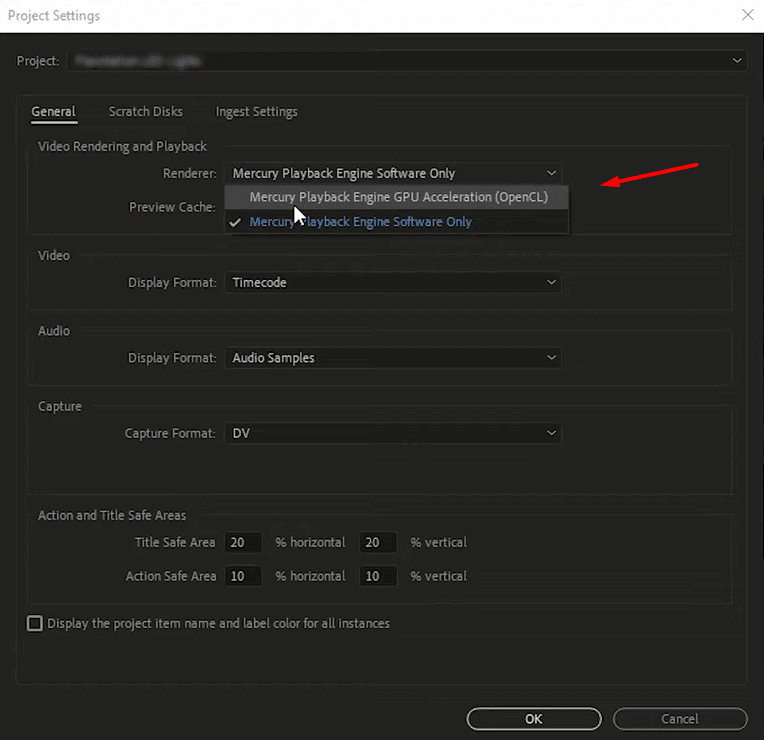Screen dimensions: 764x740
Task: Click the Renderer dropdown chevron arrow
Action: (x=551, y=173)
